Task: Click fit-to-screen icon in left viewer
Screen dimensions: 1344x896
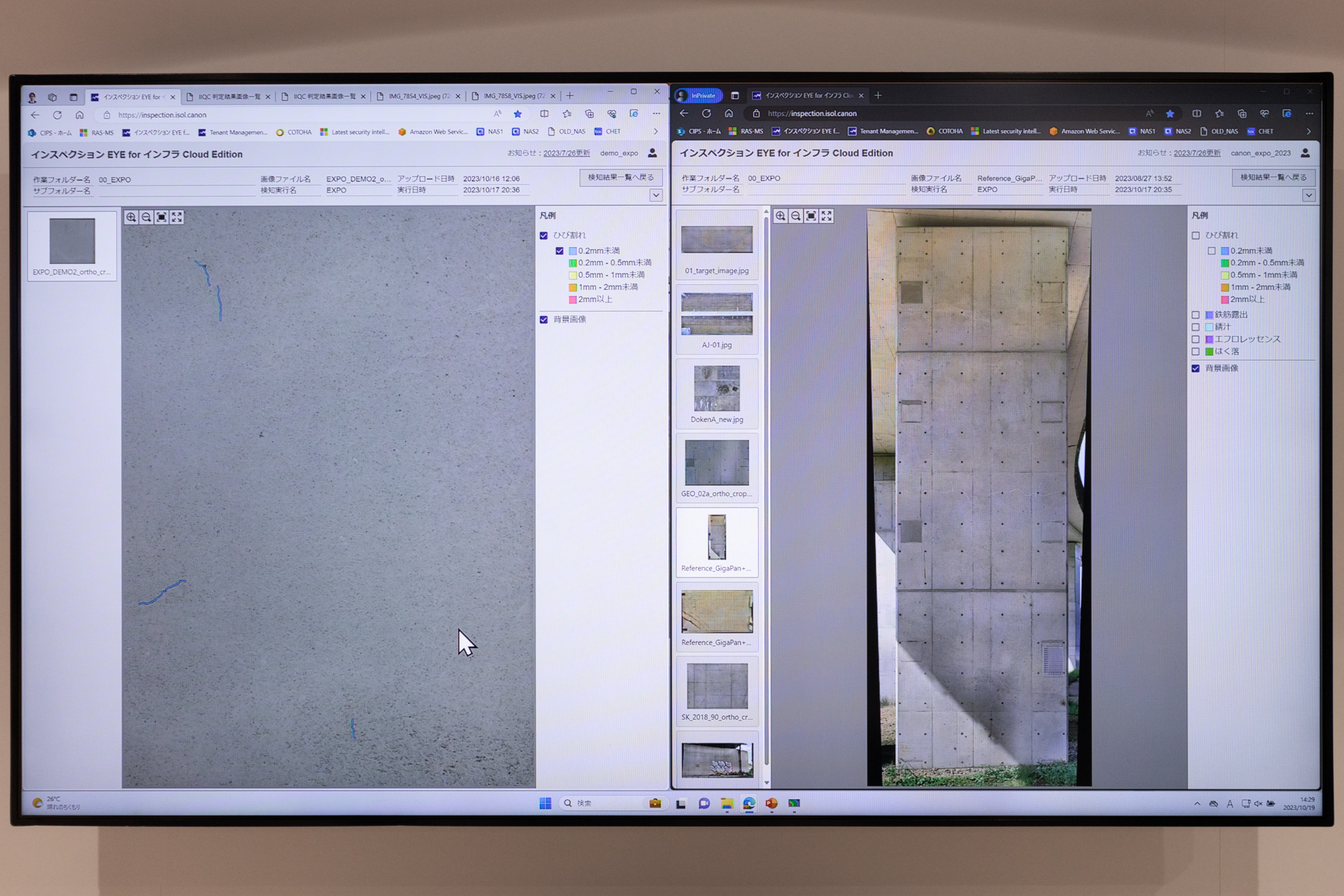Action: point(162,217)
